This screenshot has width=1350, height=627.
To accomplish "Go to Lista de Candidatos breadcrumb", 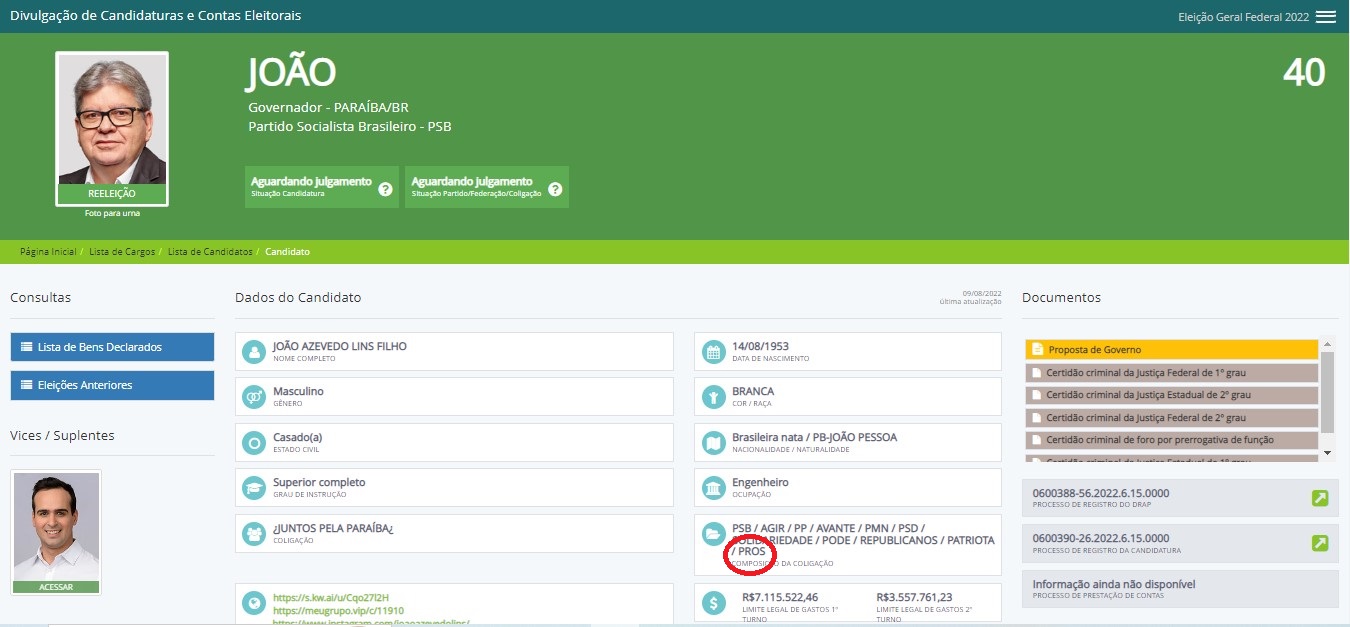I will point(210,252).
